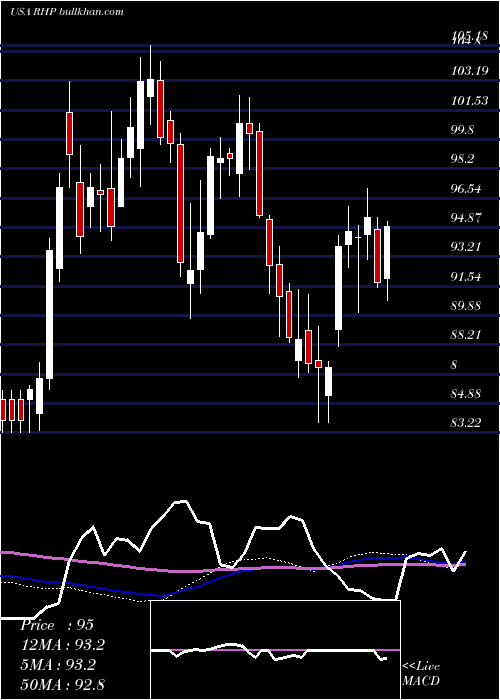Click the 93.21 price axis label
500x700 pixels.
(466, 247)
